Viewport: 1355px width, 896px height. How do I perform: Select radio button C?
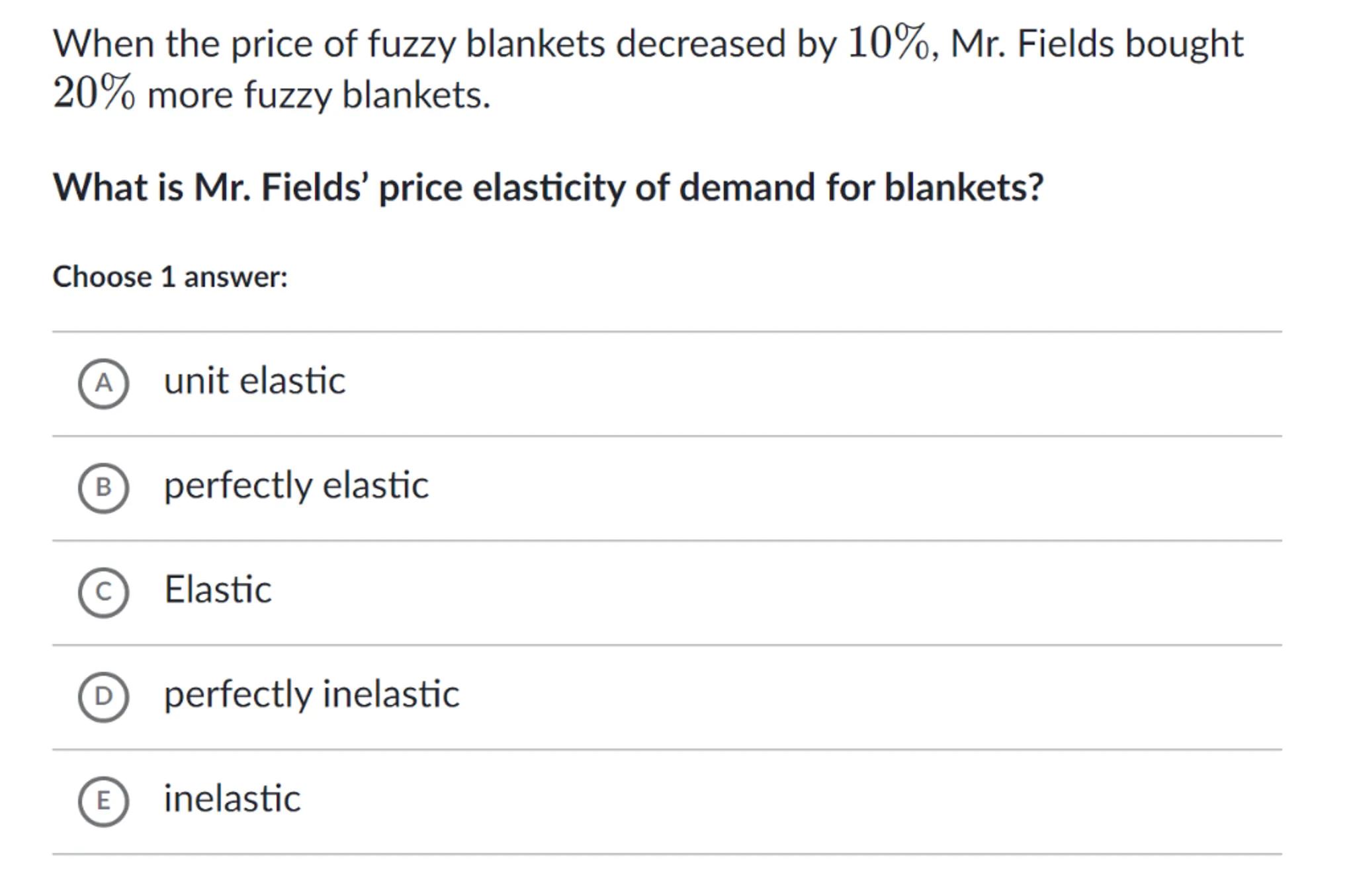pyautogui.click(x=103, y=592)
